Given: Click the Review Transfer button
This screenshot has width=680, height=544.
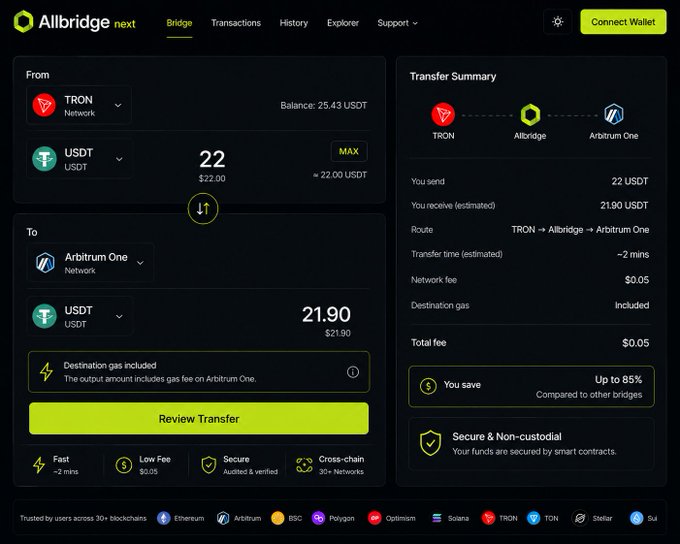Looking at the screenshot, I should pos(199,419).
